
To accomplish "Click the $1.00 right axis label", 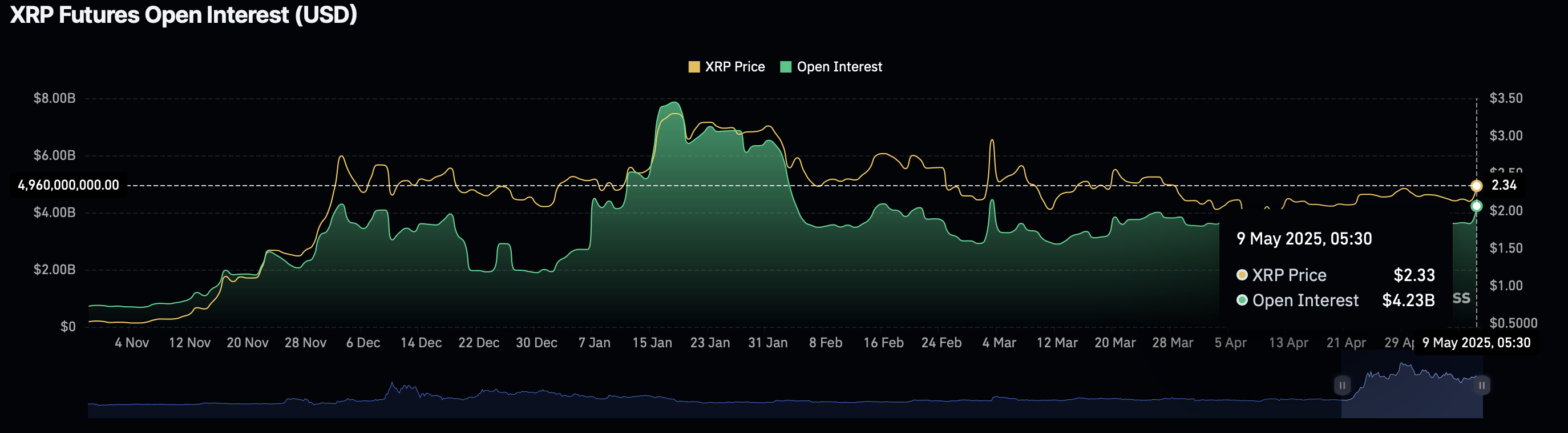I will (1506, 285).
